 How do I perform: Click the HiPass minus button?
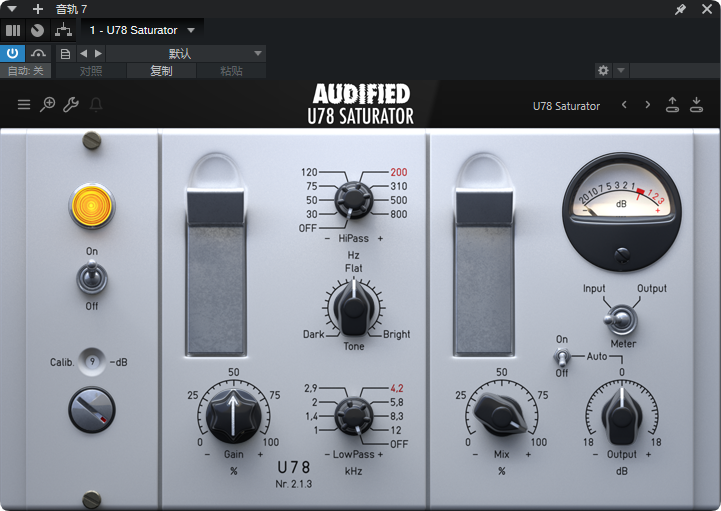pyautogui.click(x=327, y=239)
